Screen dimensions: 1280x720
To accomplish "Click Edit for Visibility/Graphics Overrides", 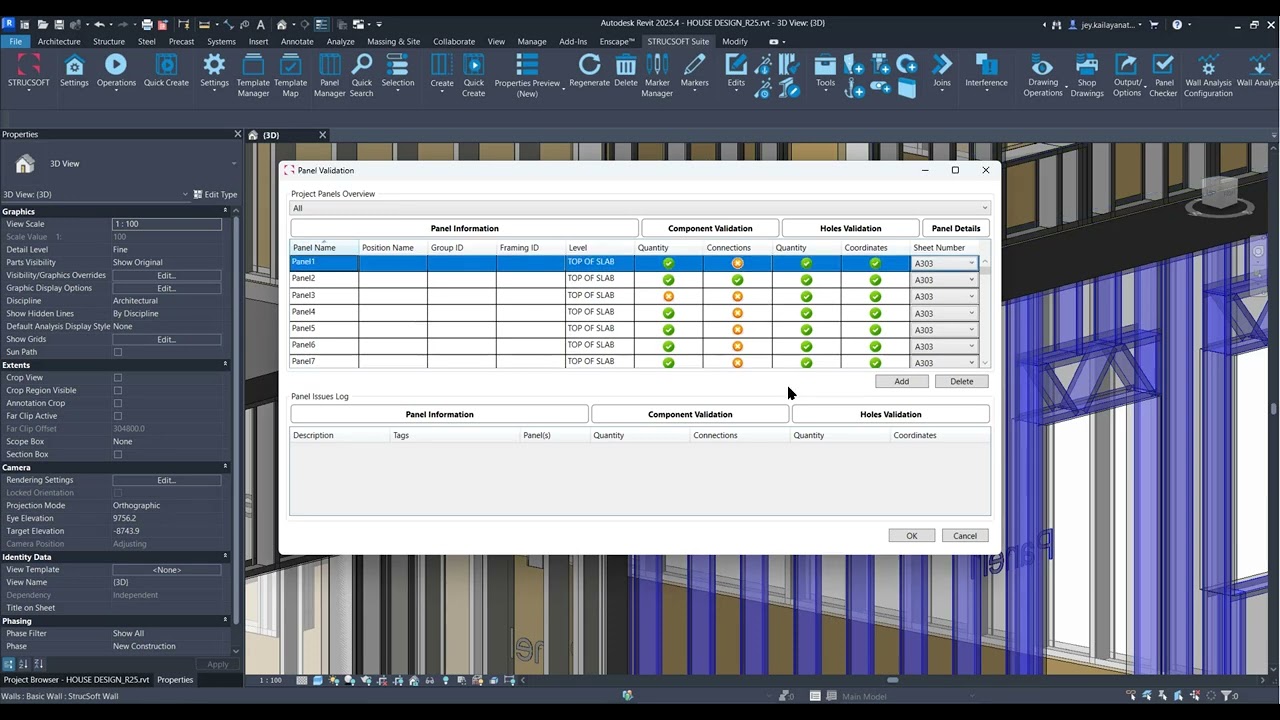I will pyautogui.click(x=166, y=275).
